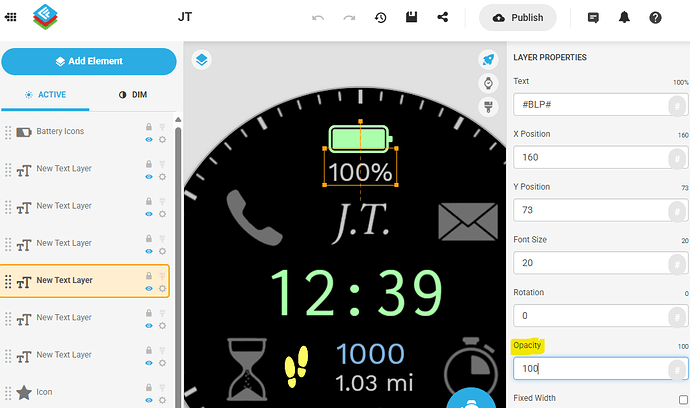Image resolution: width=690 pixels, height=408 pixels.
Task: Lock the Battery Icons layer
Action: tap(149, 127)
